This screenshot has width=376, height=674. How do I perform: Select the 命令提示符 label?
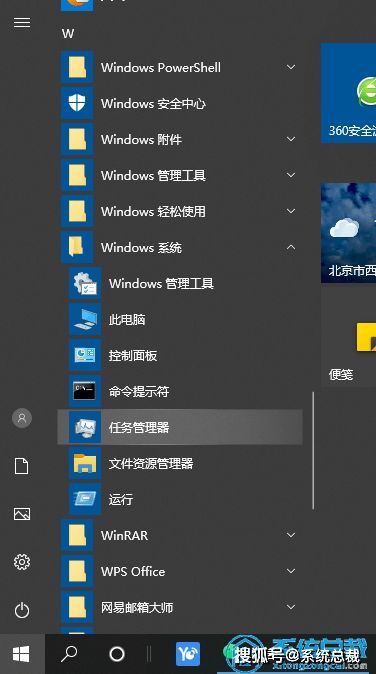coord(139,392)
